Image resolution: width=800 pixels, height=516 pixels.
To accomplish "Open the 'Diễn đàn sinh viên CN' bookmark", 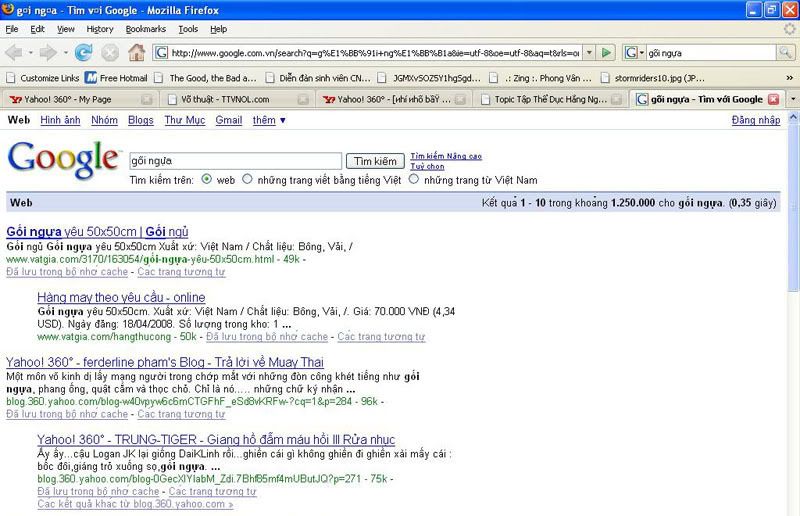I will [318, 78].
